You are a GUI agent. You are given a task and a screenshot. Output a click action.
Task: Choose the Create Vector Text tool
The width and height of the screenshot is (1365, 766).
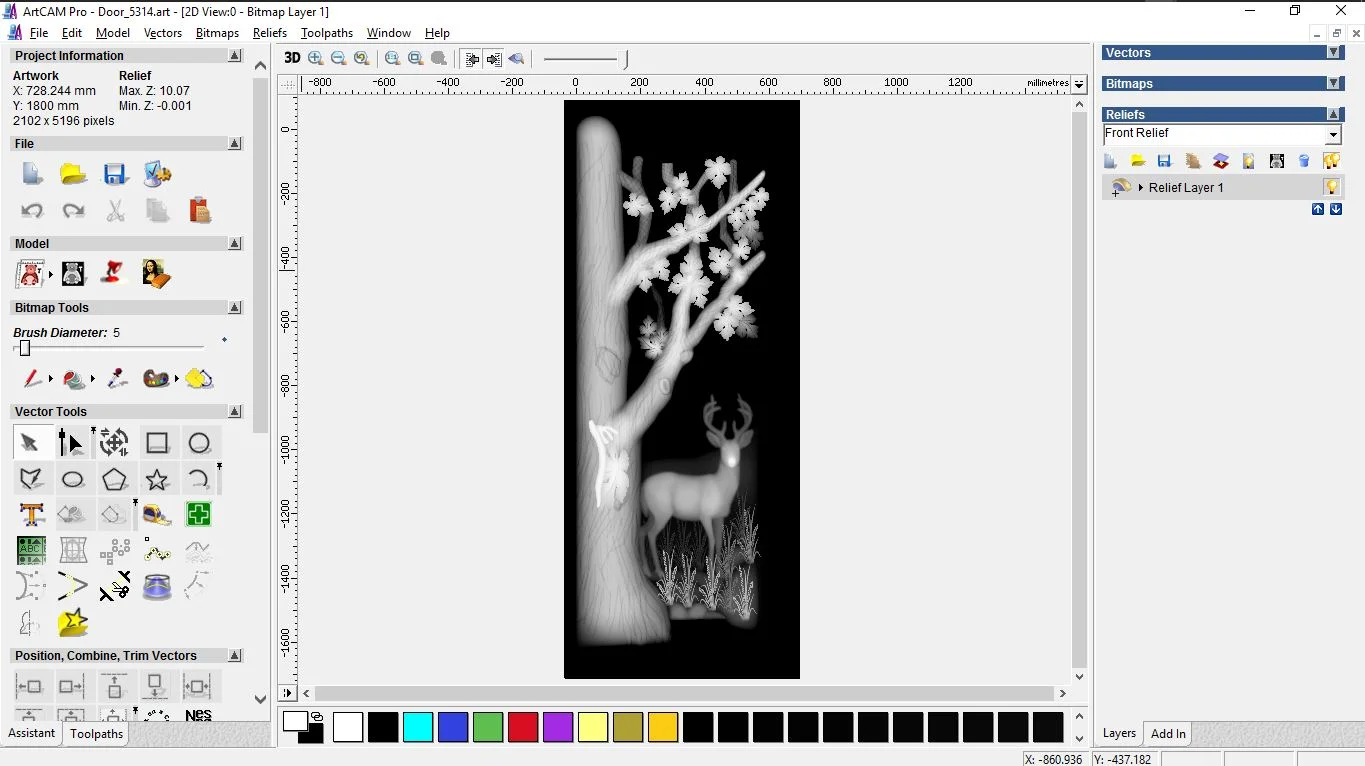pos(31,515)
